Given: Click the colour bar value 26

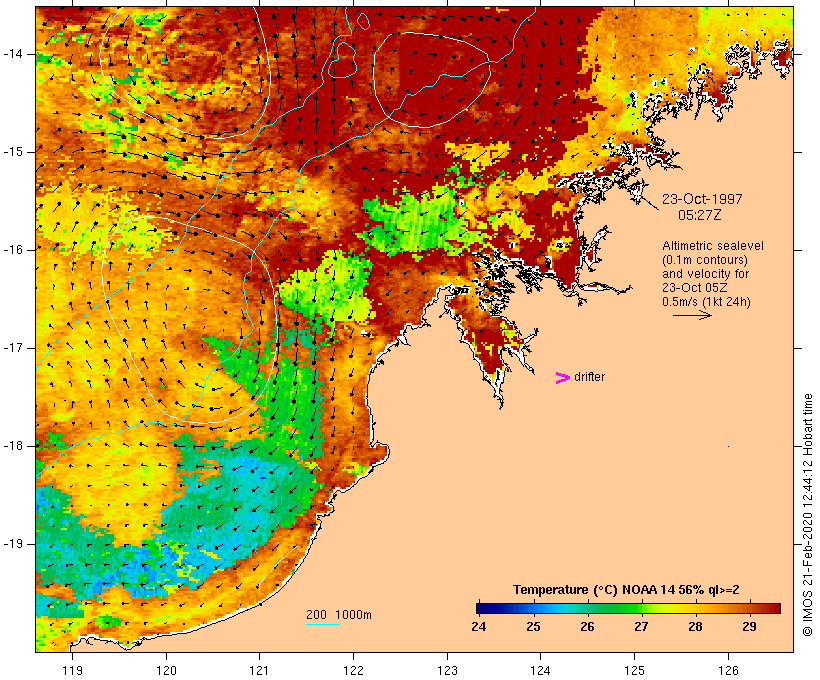Looking at the screenshot, I should (587, 627).
